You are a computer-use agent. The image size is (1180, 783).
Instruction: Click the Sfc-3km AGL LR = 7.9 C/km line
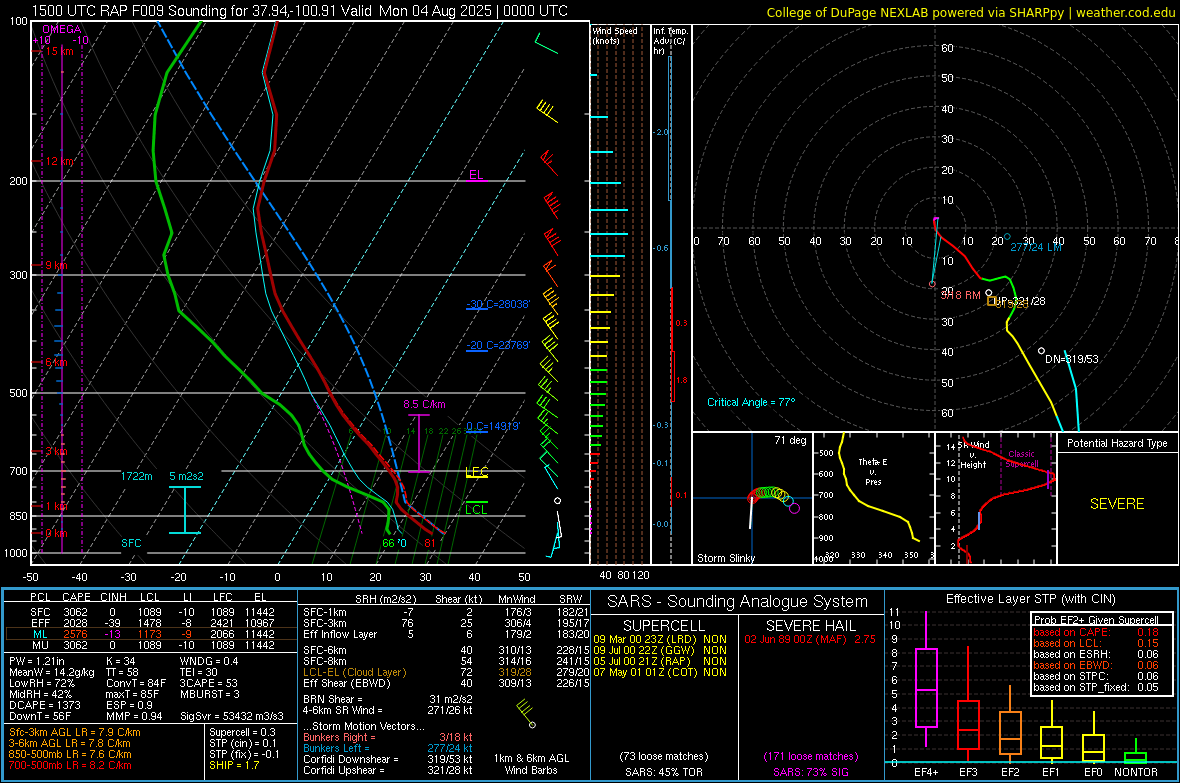[x=75, y=732]
